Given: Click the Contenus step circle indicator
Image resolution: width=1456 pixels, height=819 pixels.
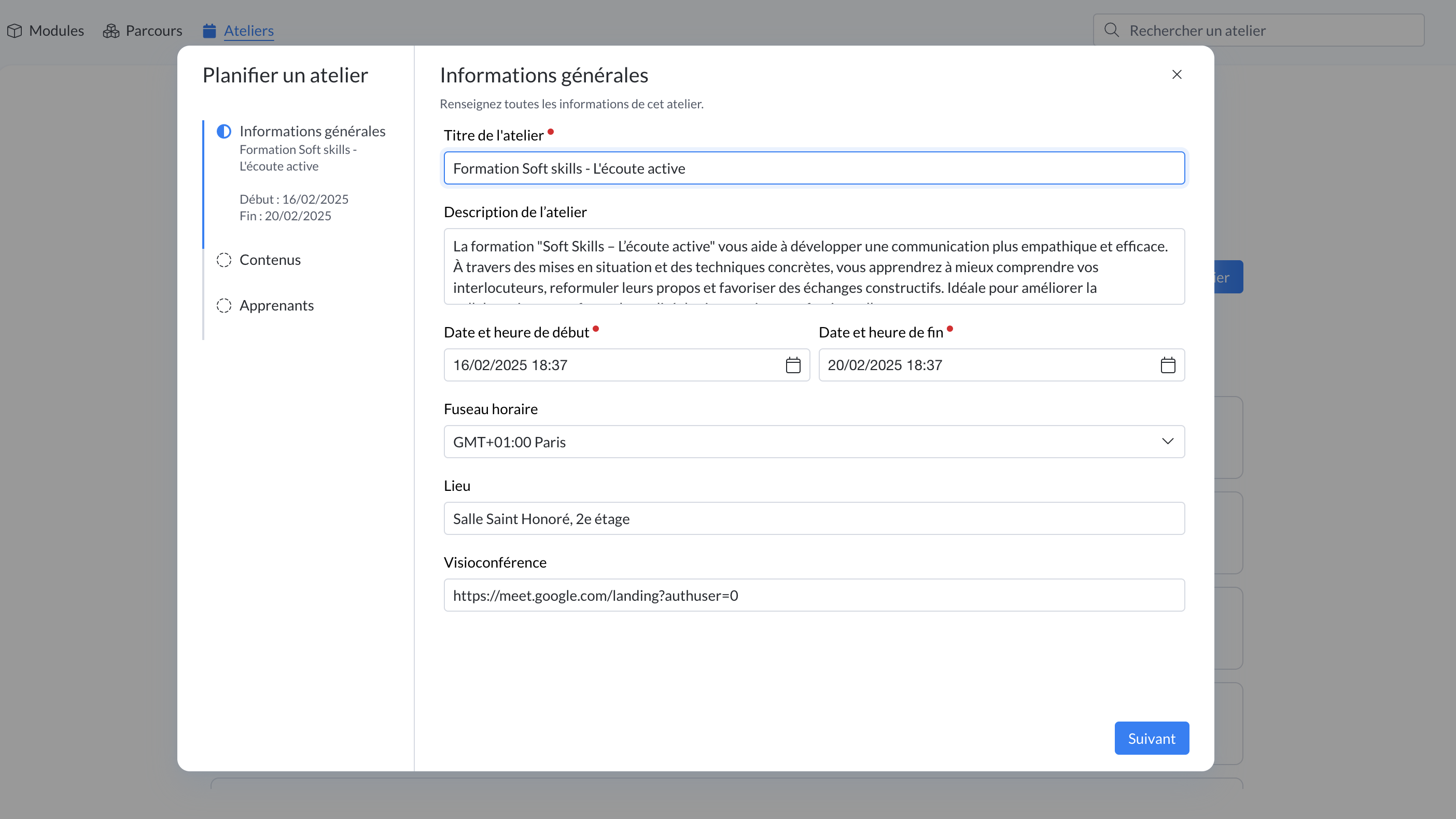Looking at the screenshot, I should [x=224, y=260].
